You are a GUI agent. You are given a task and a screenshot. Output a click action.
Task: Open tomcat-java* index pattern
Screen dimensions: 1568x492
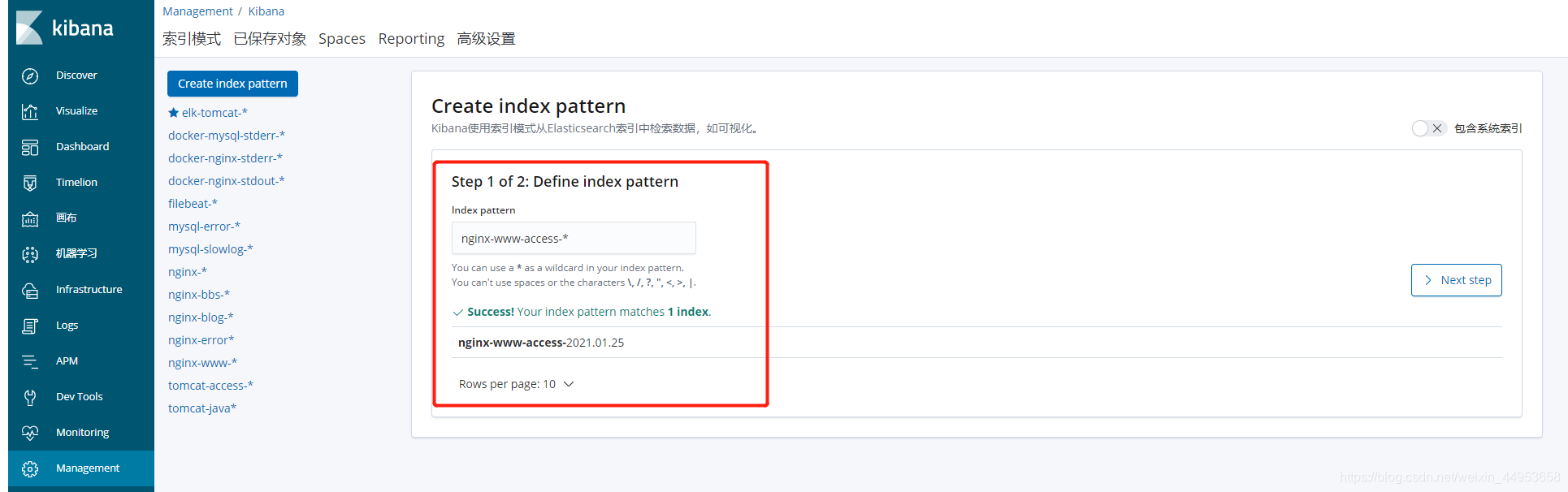tap(202, 408)
